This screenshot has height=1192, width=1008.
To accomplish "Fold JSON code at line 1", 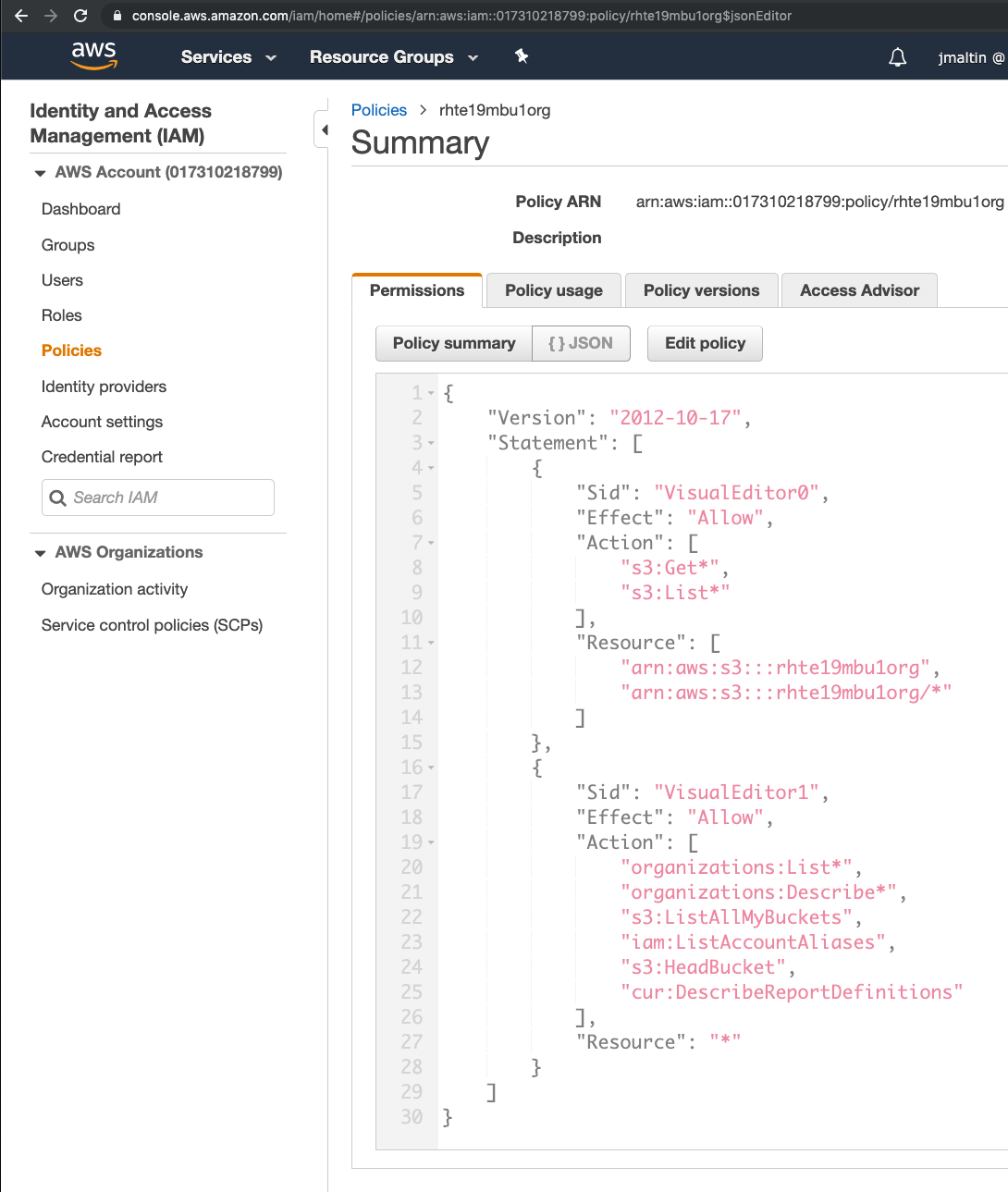I will tap(431, 393).
